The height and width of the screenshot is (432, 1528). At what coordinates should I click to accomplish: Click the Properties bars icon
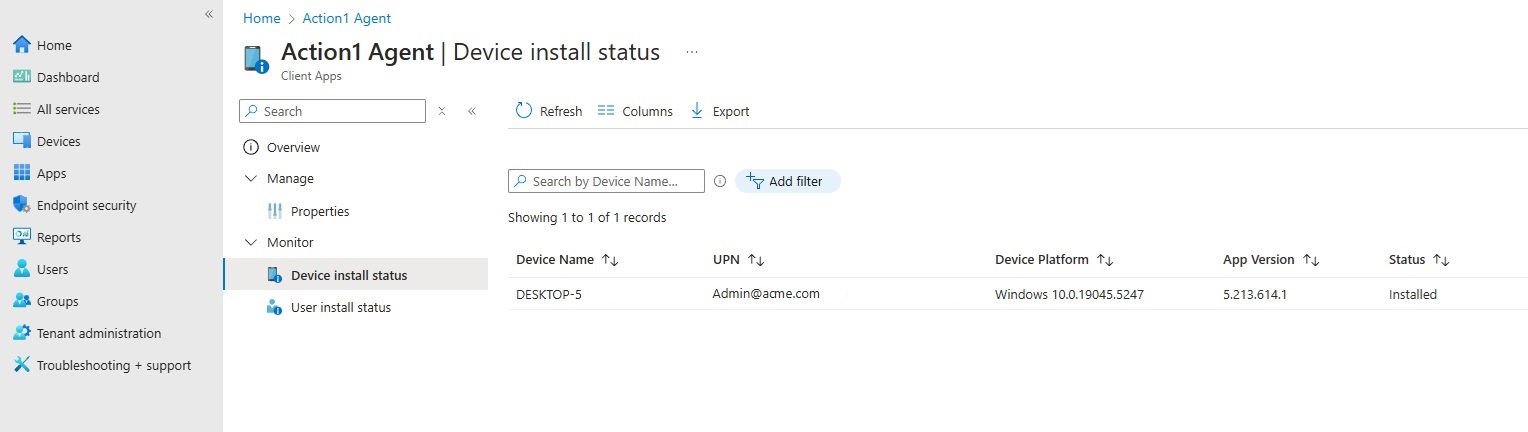(x=275, y=211)
